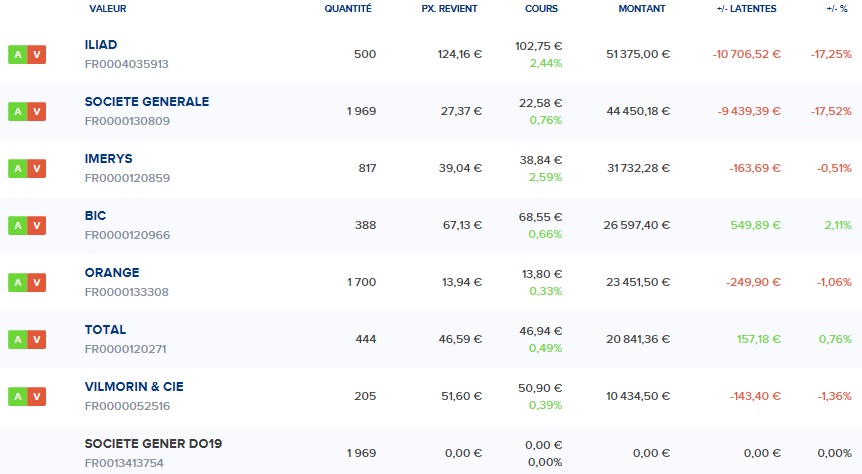Sort by the COURS column header
The height and width of the screenshot is (474, 862).
pos(541,9)
